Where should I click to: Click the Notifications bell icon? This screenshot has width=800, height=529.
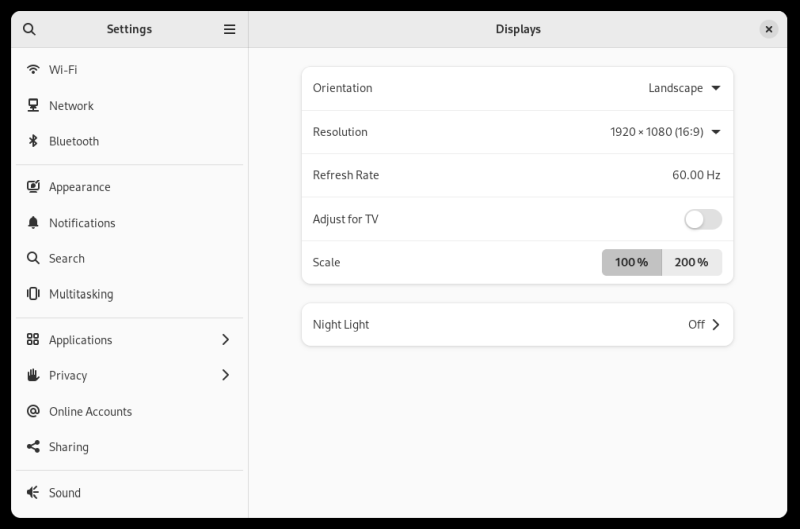point(33,223)
